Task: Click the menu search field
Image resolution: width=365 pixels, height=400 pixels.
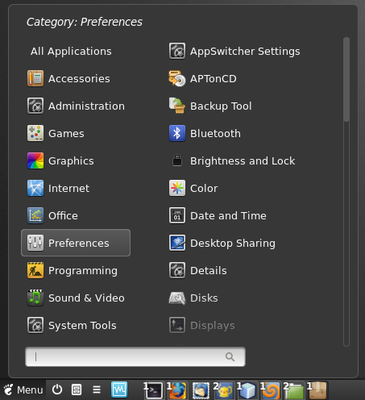Action: [x=135, y=357]
